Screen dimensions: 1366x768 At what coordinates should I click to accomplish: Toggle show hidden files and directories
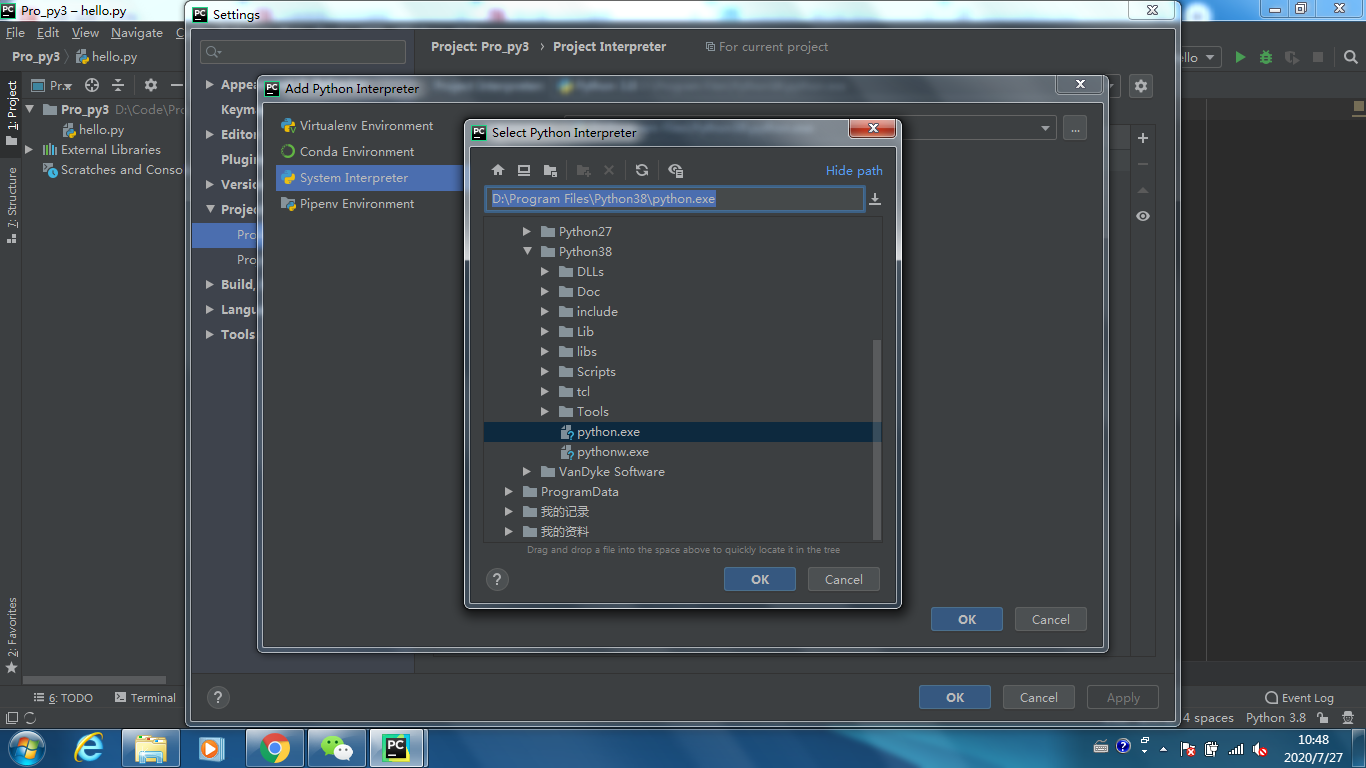click(x=676, y=170)
